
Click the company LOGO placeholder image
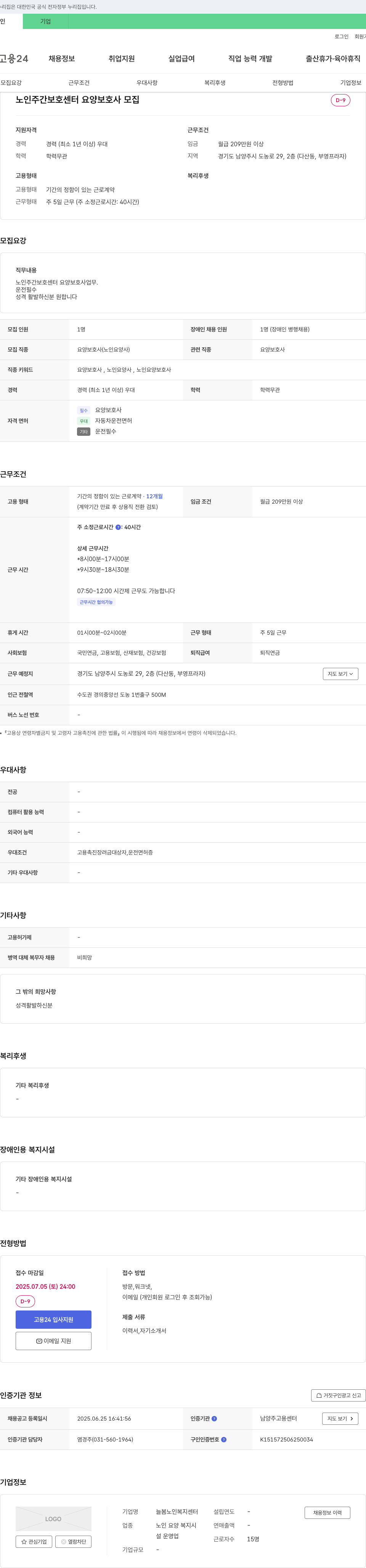[x=54, y=1519]
